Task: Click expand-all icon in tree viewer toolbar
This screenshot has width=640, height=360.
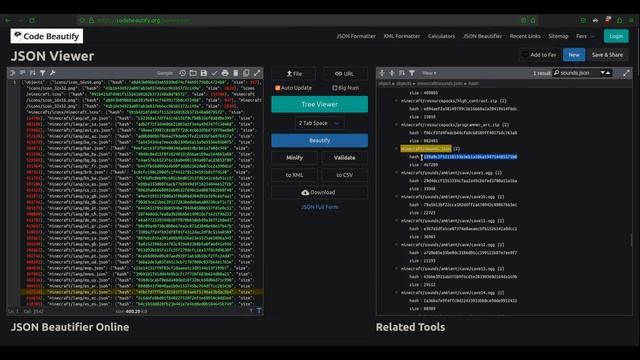Action: [382, 73]
